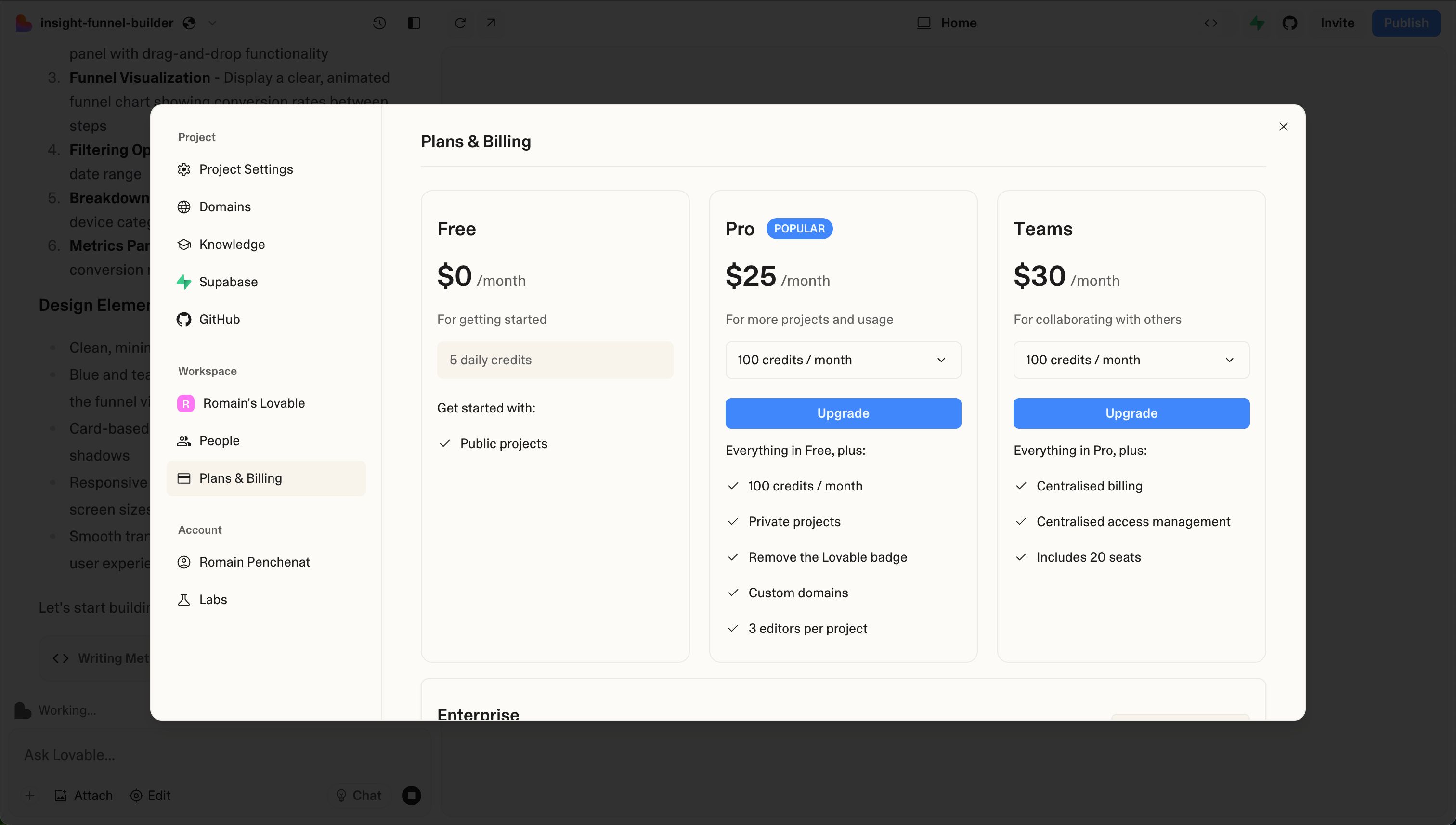The width and height of the screenshot is (1456, 825).
Task: Click the Edit button in chat bar
Action: (150, 796)
